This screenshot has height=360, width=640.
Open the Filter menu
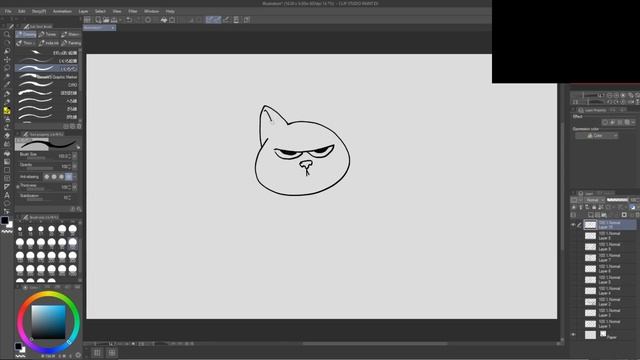tap(133, 11)
